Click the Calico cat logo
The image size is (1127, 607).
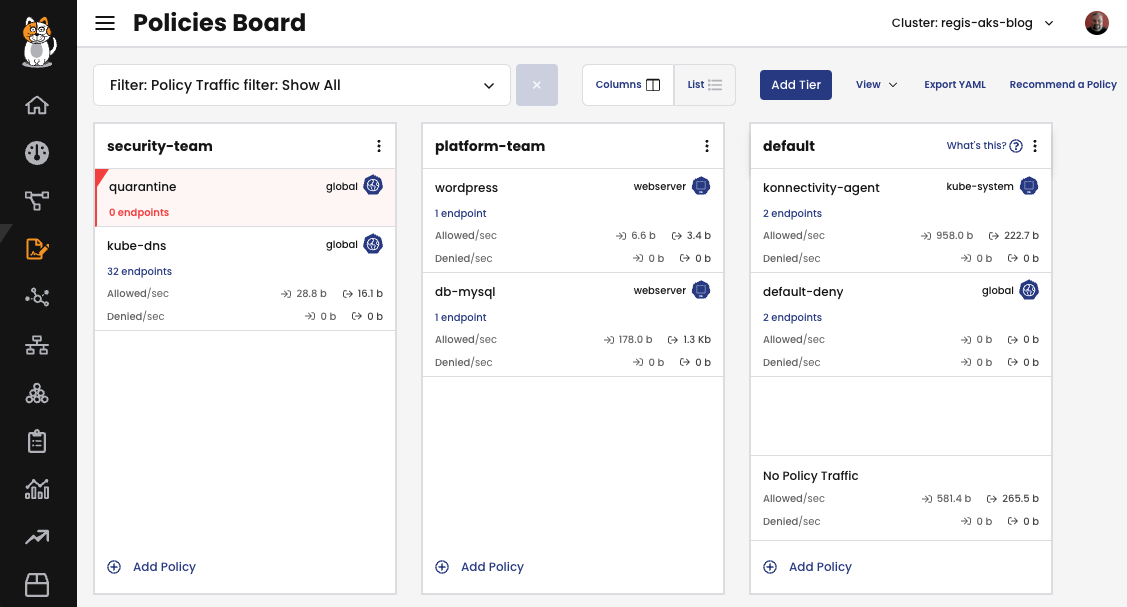(x=38, y=42)
